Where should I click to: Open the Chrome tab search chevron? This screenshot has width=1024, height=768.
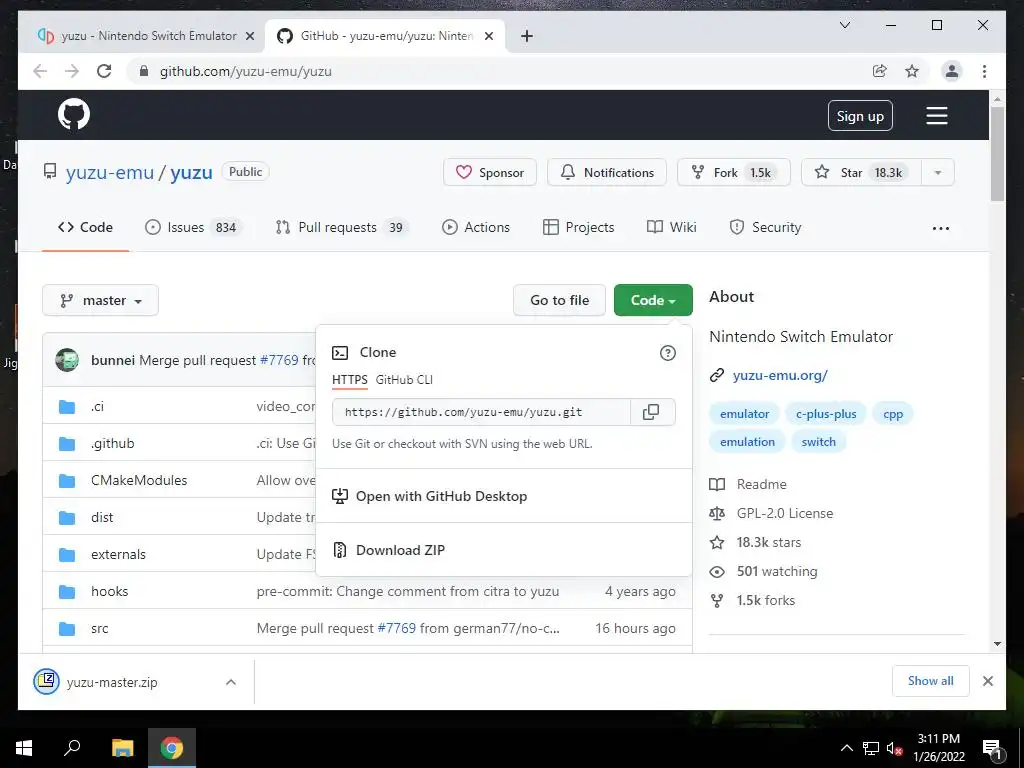(845, 25)
